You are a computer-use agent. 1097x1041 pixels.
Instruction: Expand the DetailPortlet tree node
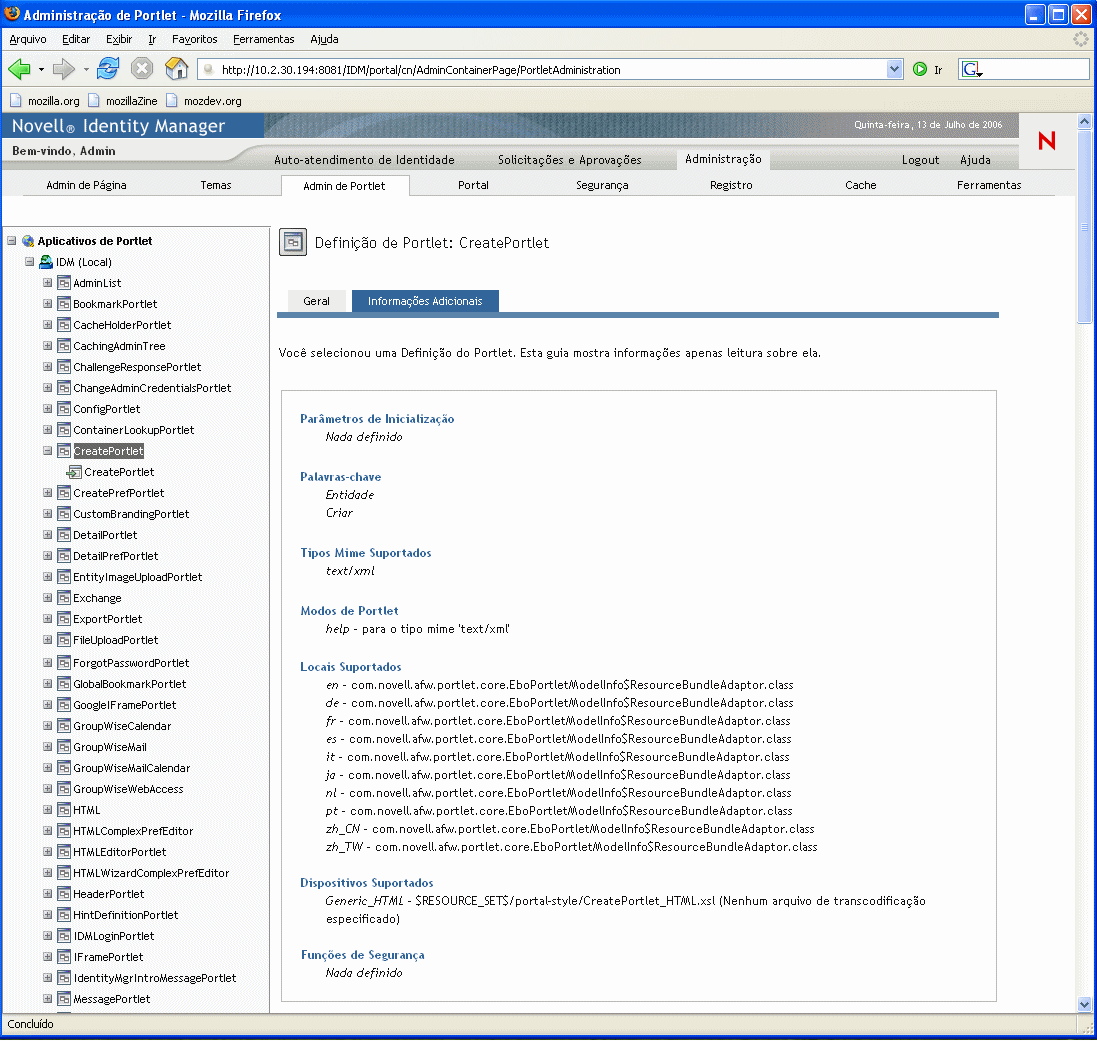point(48,535)
